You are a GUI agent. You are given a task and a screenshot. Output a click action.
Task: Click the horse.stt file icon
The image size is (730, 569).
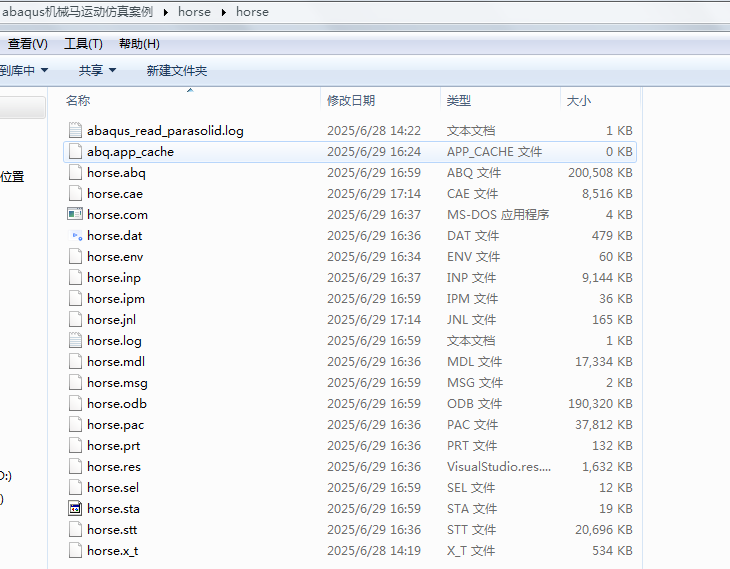click(x=75, y=529)
